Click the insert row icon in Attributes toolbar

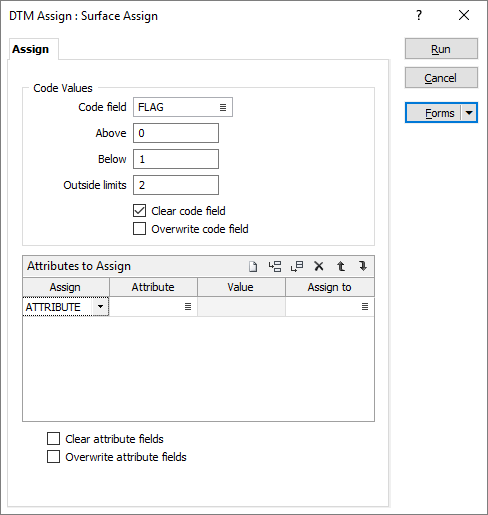click(x=275, y=266)
